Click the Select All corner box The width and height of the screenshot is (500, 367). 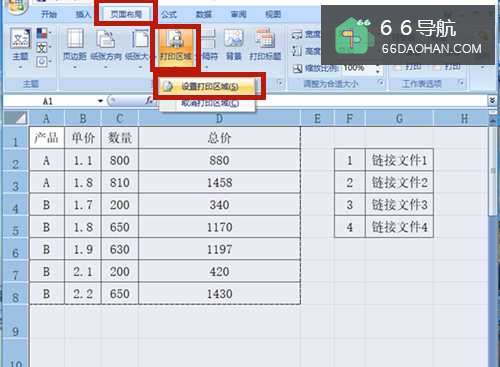click(16, 118)
